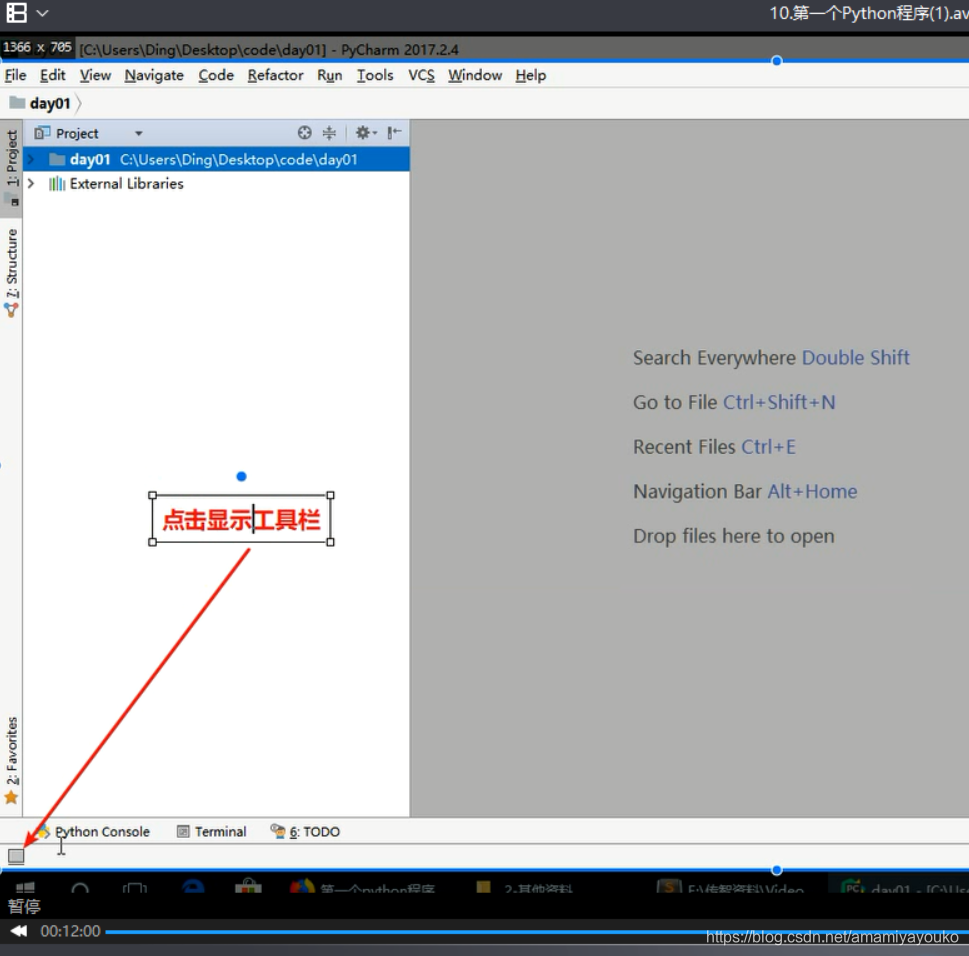
Task: Click the Windows Start button on taskbar
Action: [25, 888]
